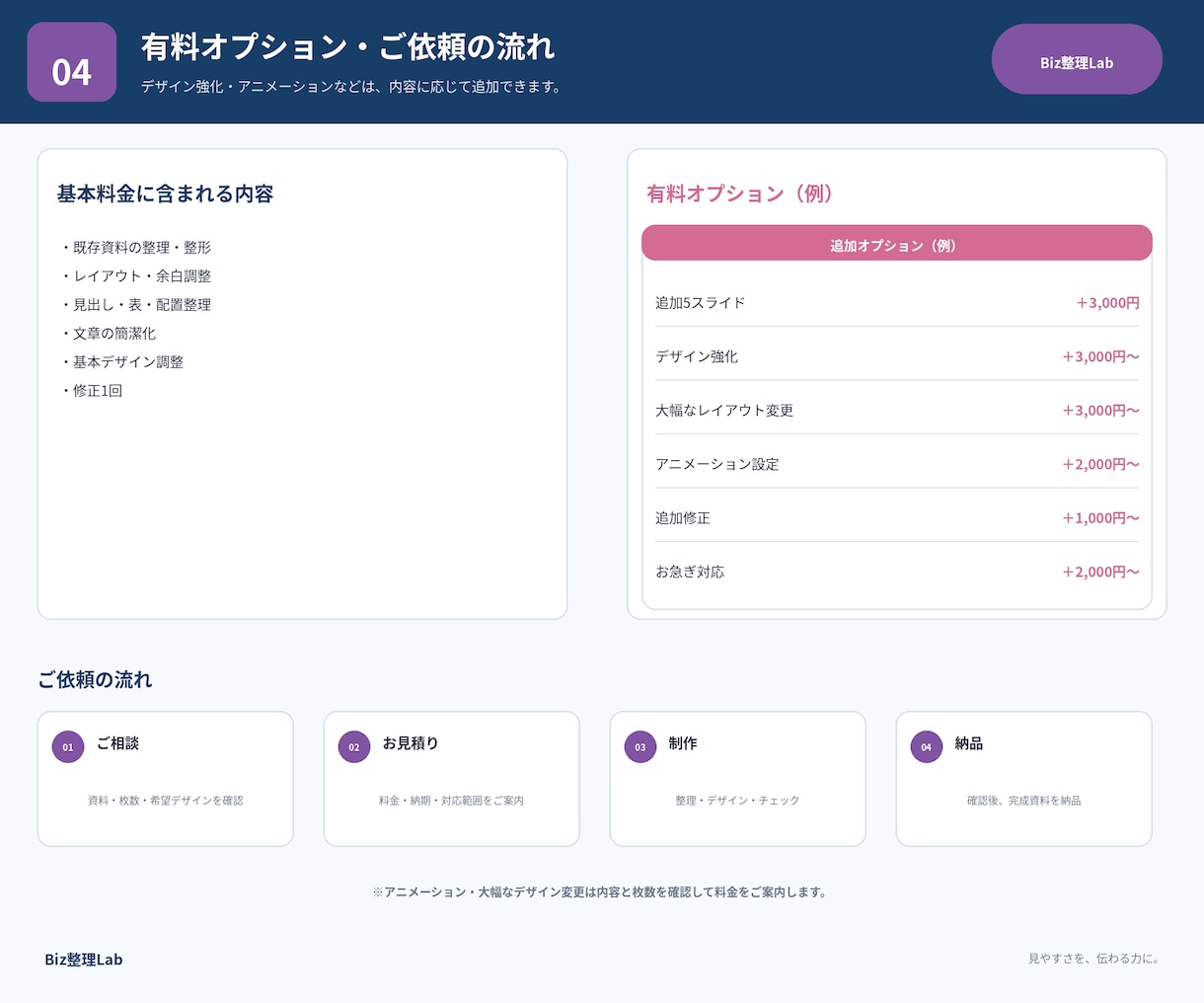Image resolution: width=1204 pixels, height=1003 pixels.
Task: Click the +2,000円〜 price for アニメーション設定
Action: [1100, 464]
